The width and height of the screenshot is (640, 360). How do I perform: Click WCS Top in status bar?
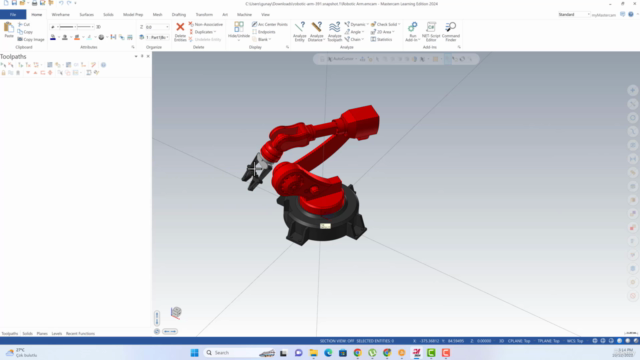[575, 341]
